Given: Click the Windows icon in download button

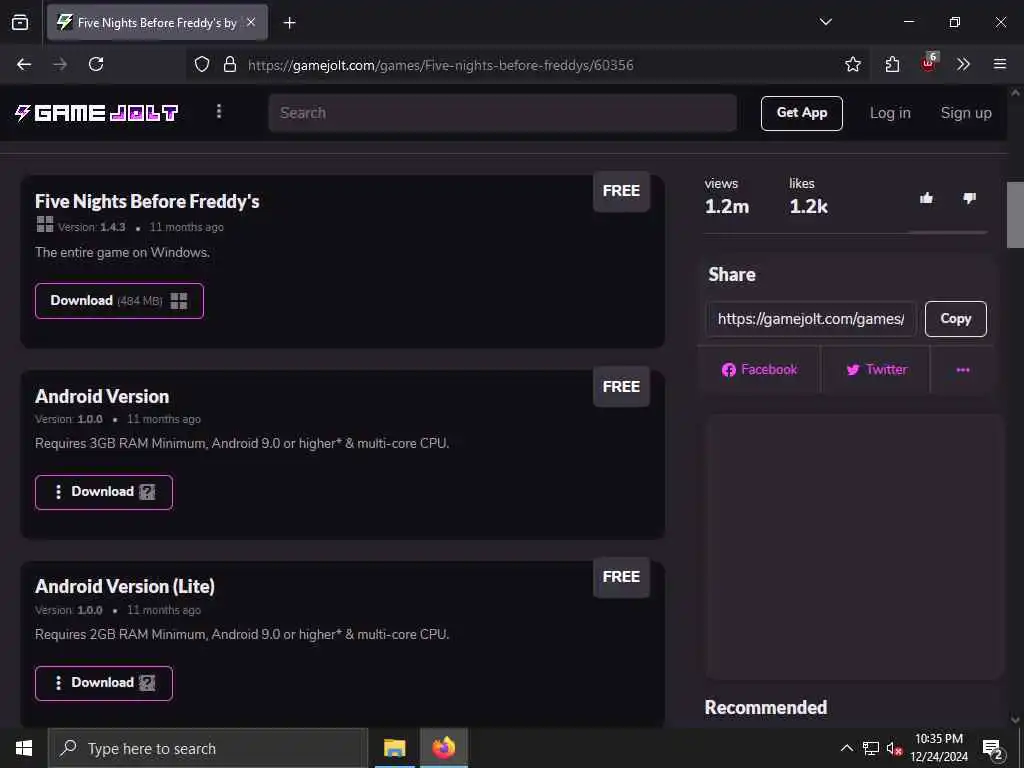Looking at the screenshot, I should point(179,301).
